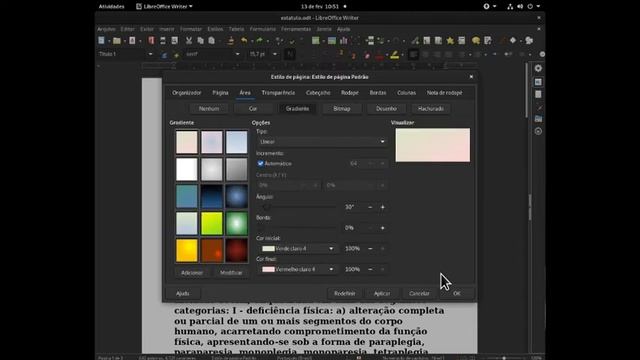Open the LibreOffice Writer app menu in the top bar

[164, 7]
